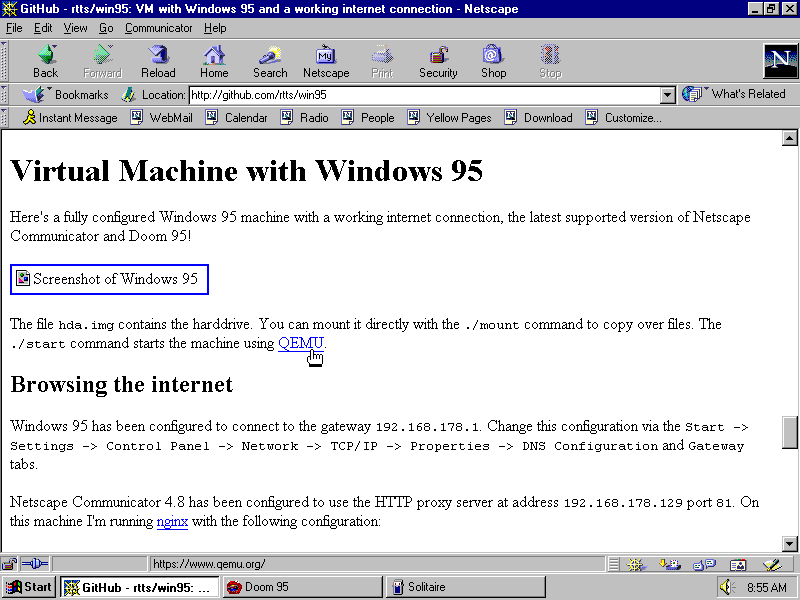Viewport: 800px width, 600px height.
Task: Click the Location URL field
Action: pos(424,95)
